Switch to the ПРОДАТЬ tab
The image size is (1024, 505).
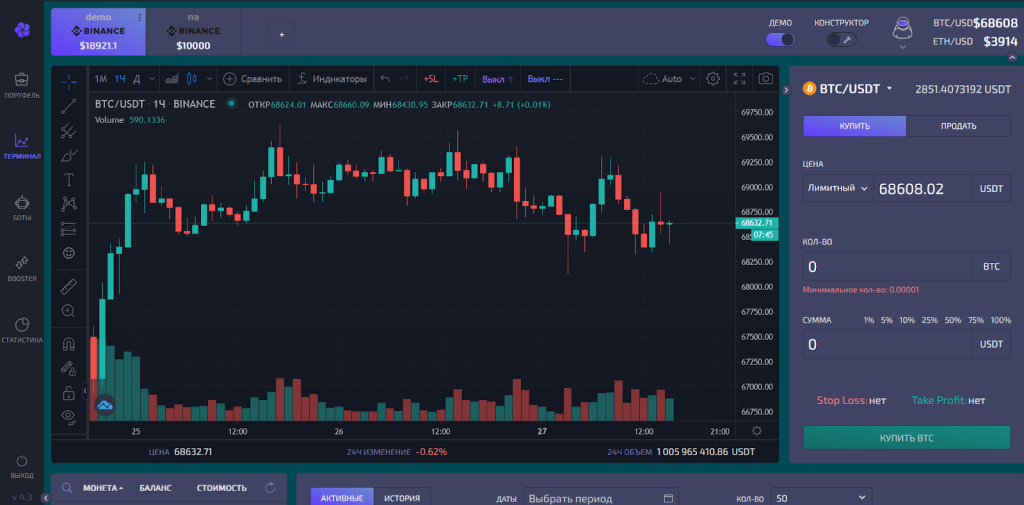958,126
